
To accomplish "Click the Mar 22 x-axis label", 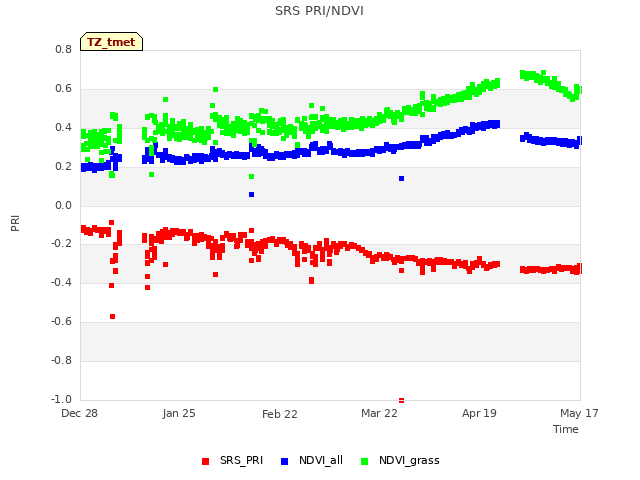I will click(x=379, y=413).
